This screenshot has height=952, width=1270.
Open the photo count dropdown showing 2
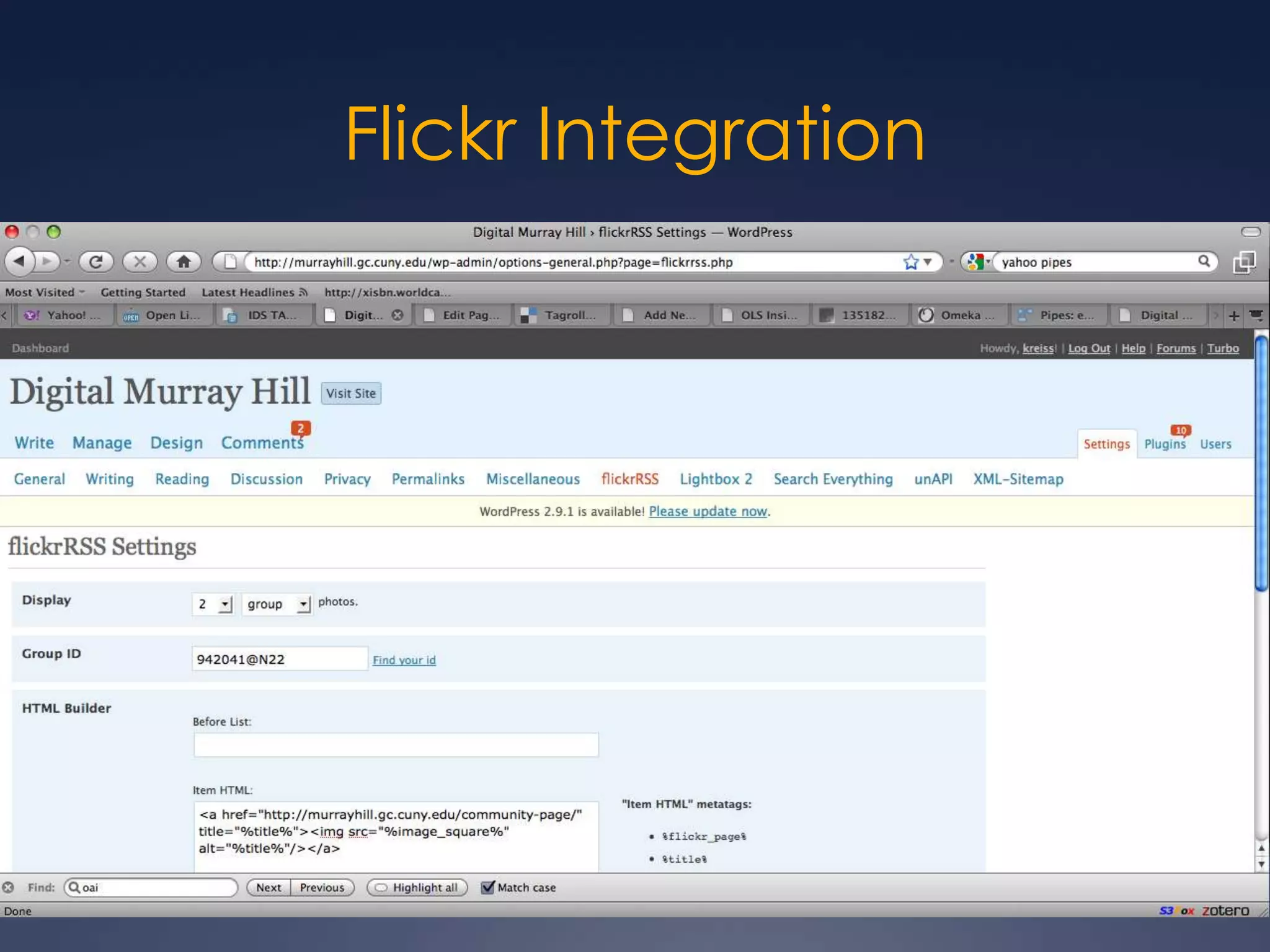pyautogui.click(x=213, y=604)
